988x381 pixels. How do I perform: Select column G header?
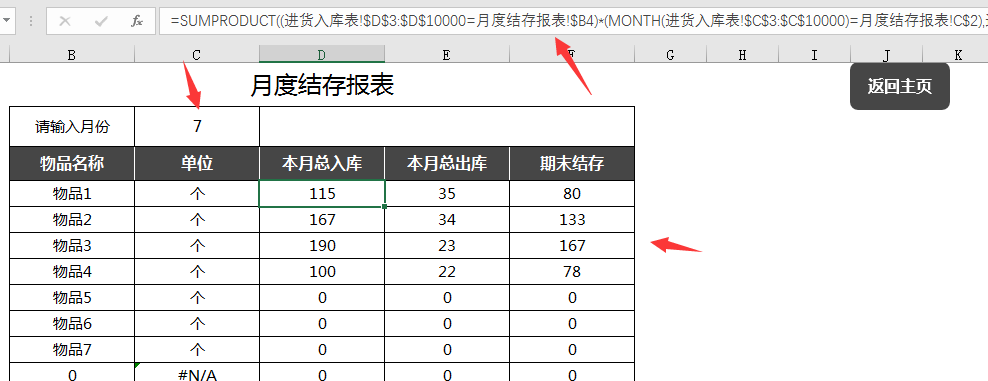point(670,55)
